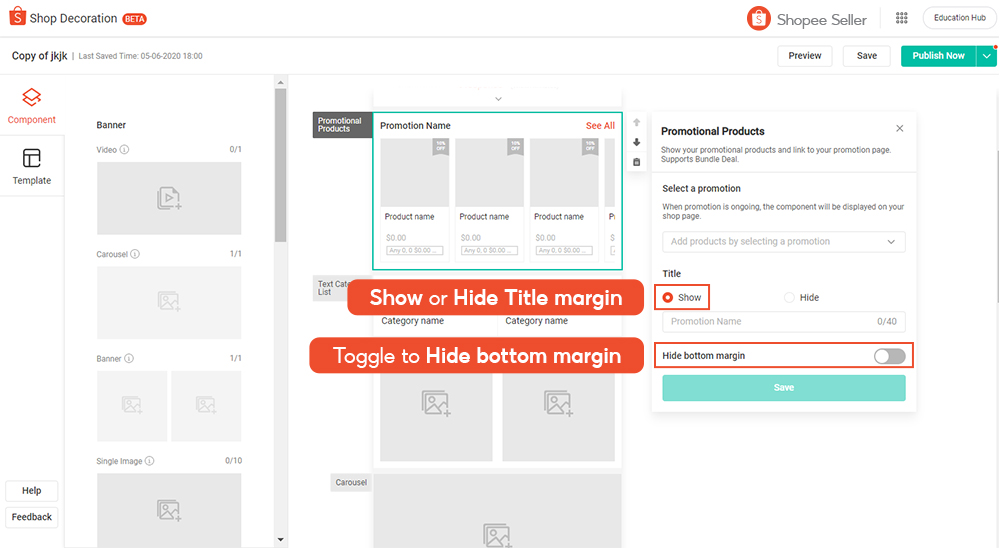
Task: Save the decoration from top bar
Action: click(x=866, y=56)
